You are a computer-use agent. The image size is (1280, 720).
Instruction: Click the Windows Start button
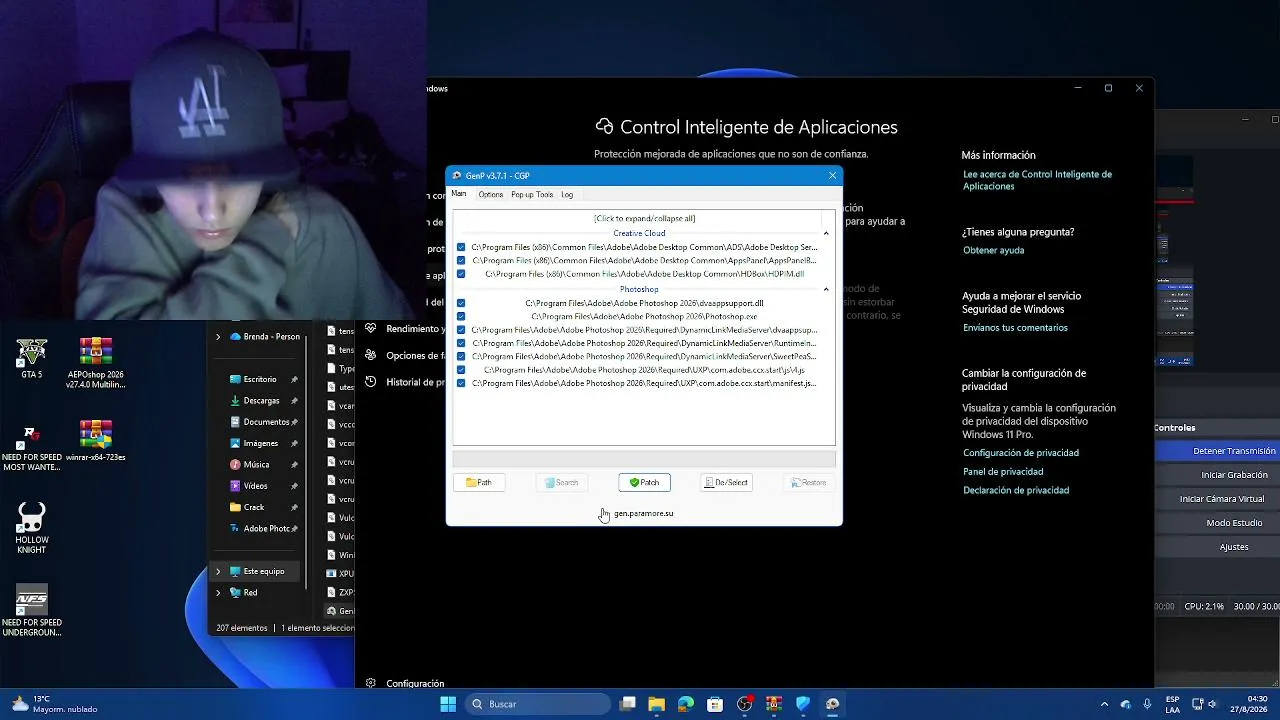pyautogui.click(x=448, y=704)
